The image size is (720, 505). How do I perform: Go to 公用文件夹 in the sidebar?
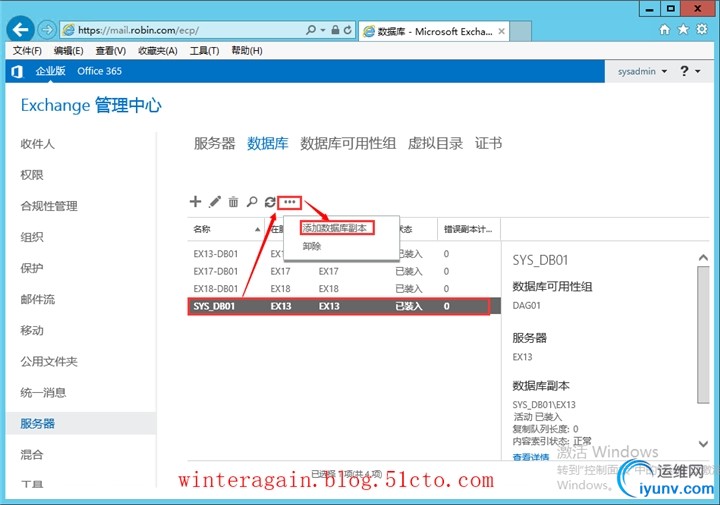click(x=49, y=361)
